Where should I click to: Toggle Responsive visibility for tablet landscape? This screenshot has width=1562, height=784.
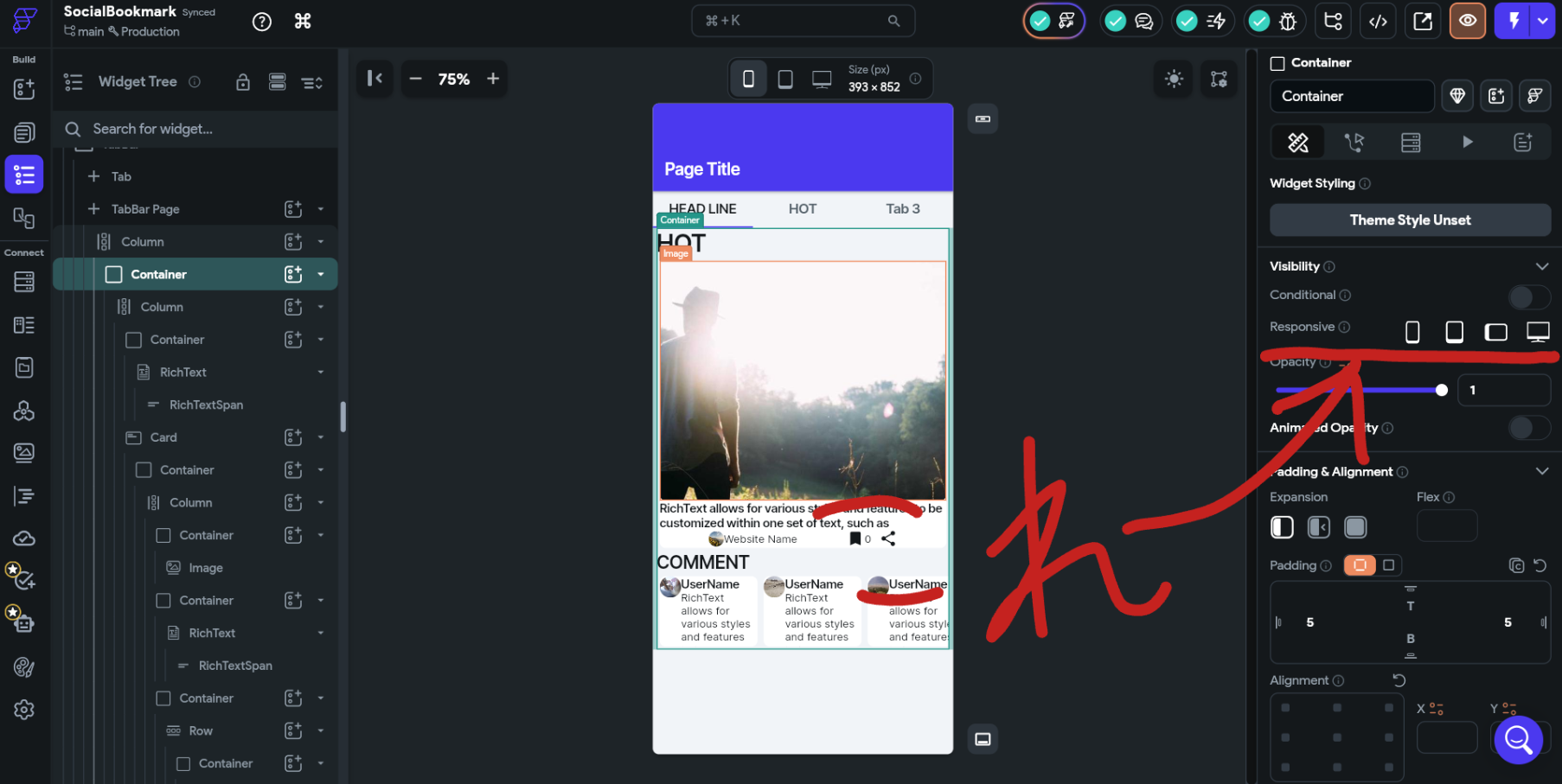click(x=1496, y=332)
